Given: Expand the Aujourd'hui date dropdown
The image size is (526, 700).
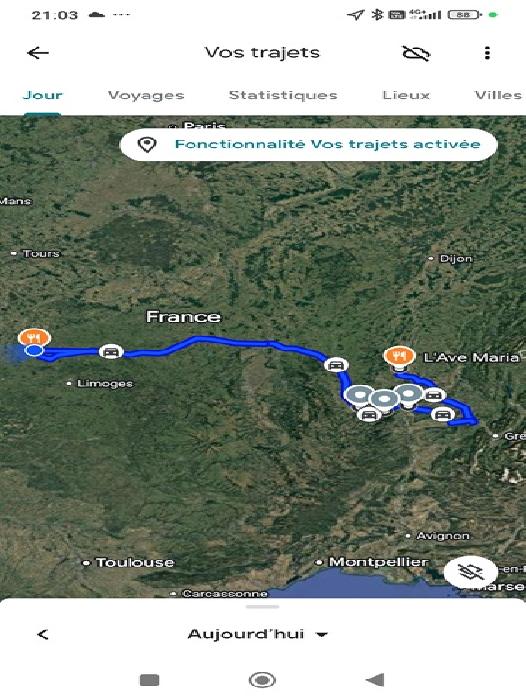Looking at the screenshot, I should pos(258,634).
